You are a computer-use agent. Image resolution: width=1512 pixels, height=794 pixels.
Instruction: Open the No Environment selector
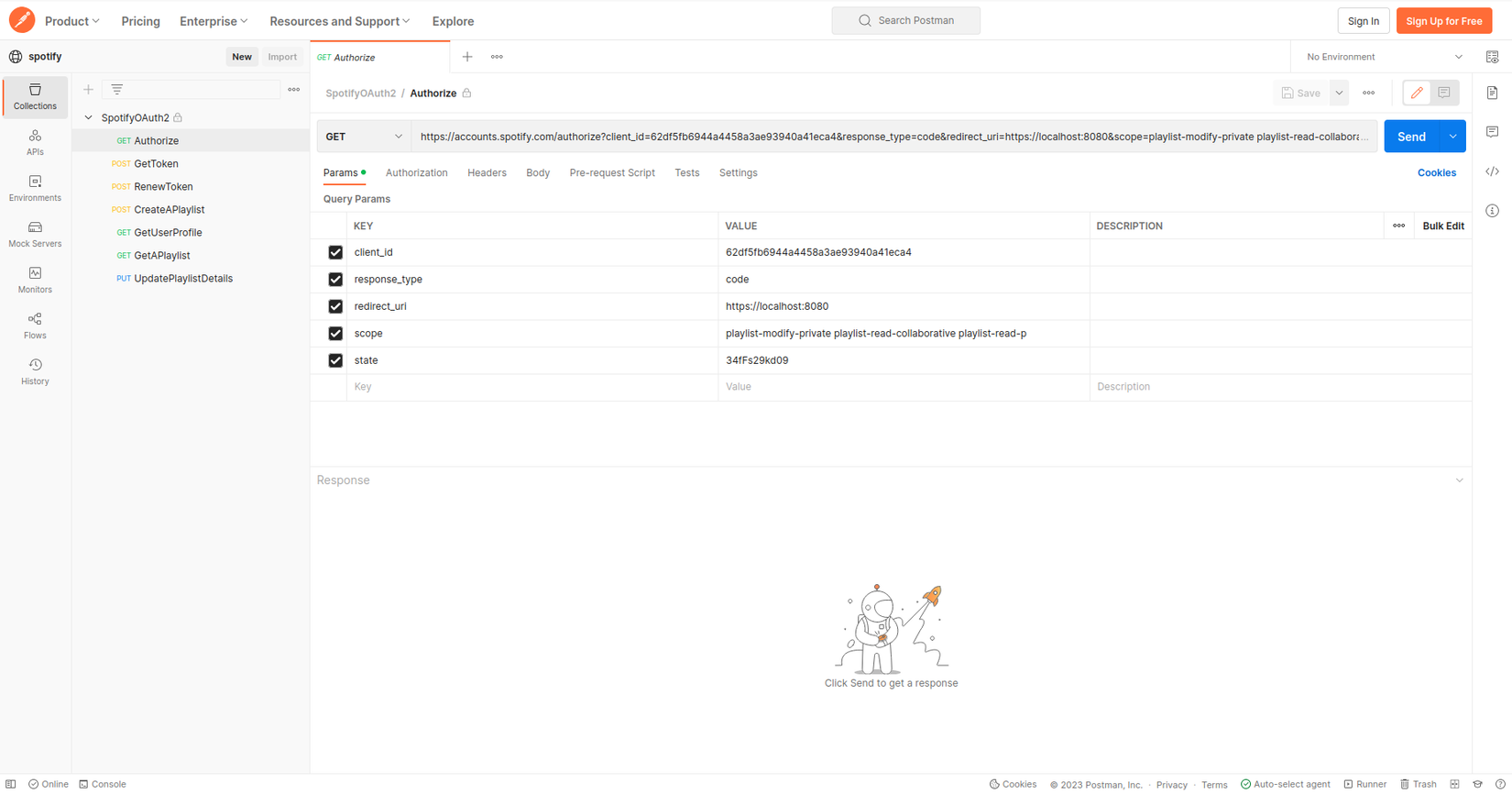coord(1383,57)
